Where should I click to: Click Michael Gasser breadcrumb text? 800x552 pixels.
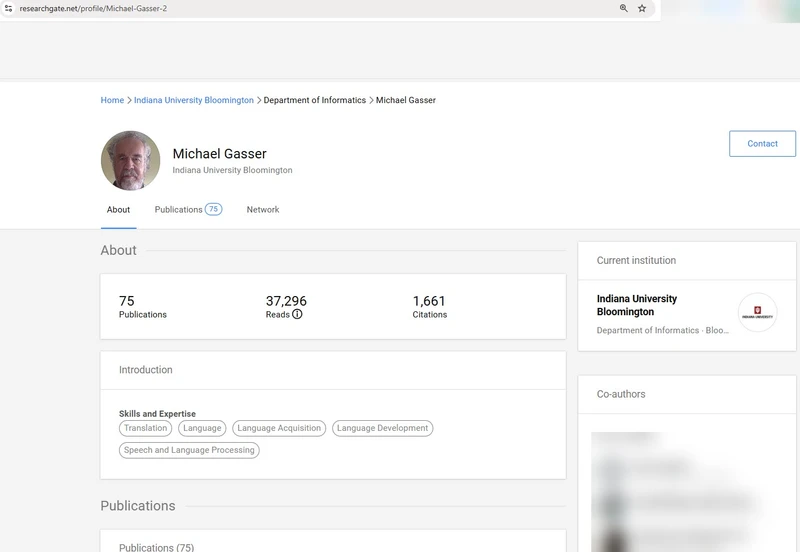click(x=406, y=100)
